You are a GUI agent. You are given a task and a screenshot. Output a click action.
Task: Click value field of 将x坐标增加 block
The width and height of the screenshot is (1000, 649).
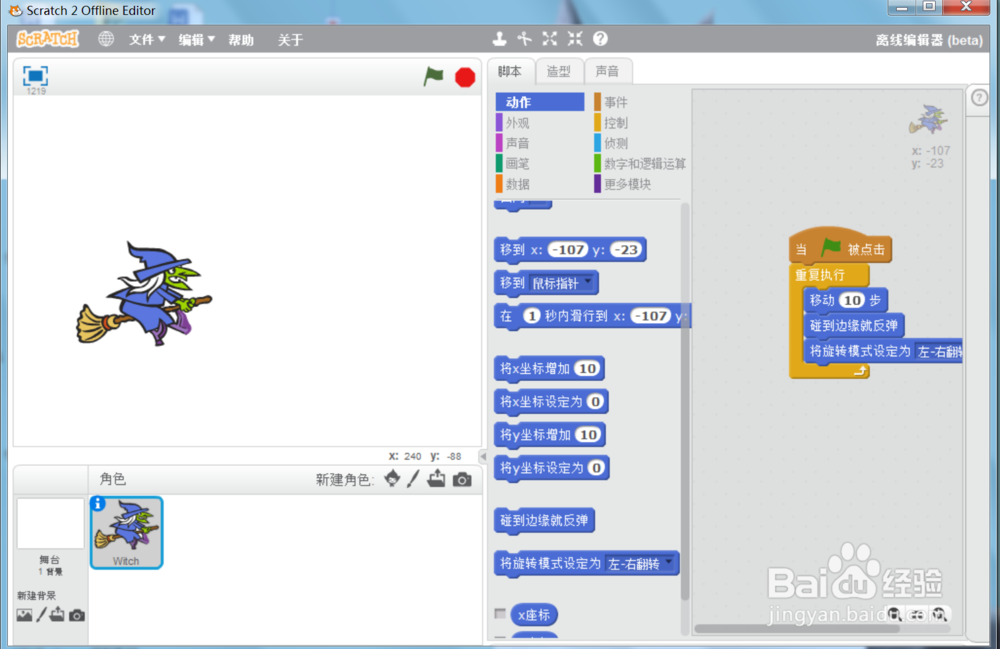pyautogui.click(x=587, y=368)
